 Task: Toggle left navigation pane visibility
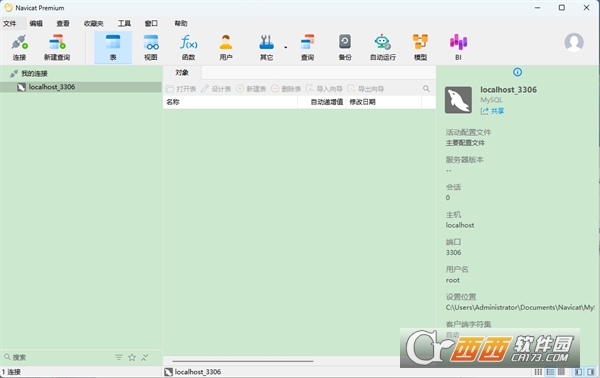click(578, 372)
